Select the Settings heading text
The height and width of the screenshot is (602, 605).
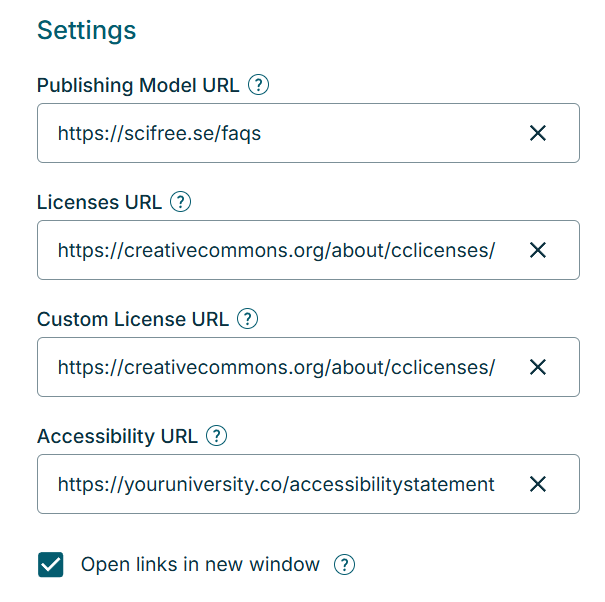86,30
